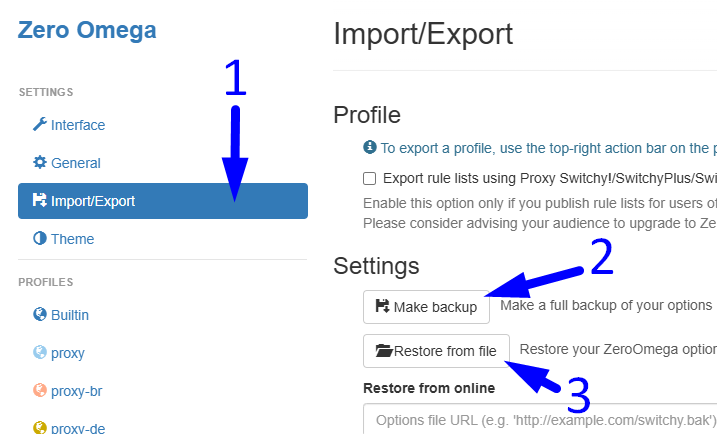Screen dimensions: 717x434
Task: Click the Zero Omega title link
Action: [87, 30]
